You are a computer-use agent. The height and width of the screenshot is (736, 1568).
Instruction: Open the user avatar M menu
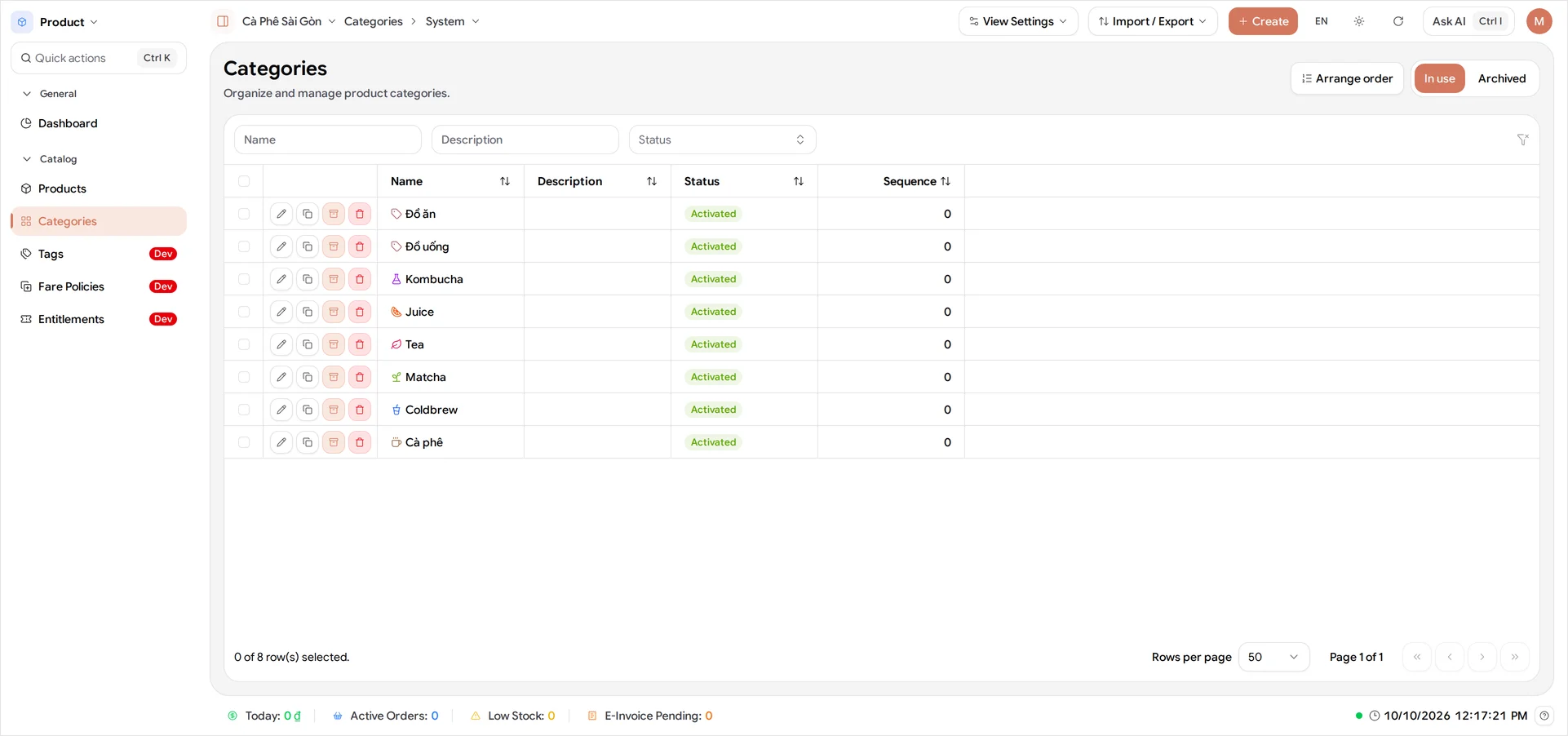(x=1539, y=21)
